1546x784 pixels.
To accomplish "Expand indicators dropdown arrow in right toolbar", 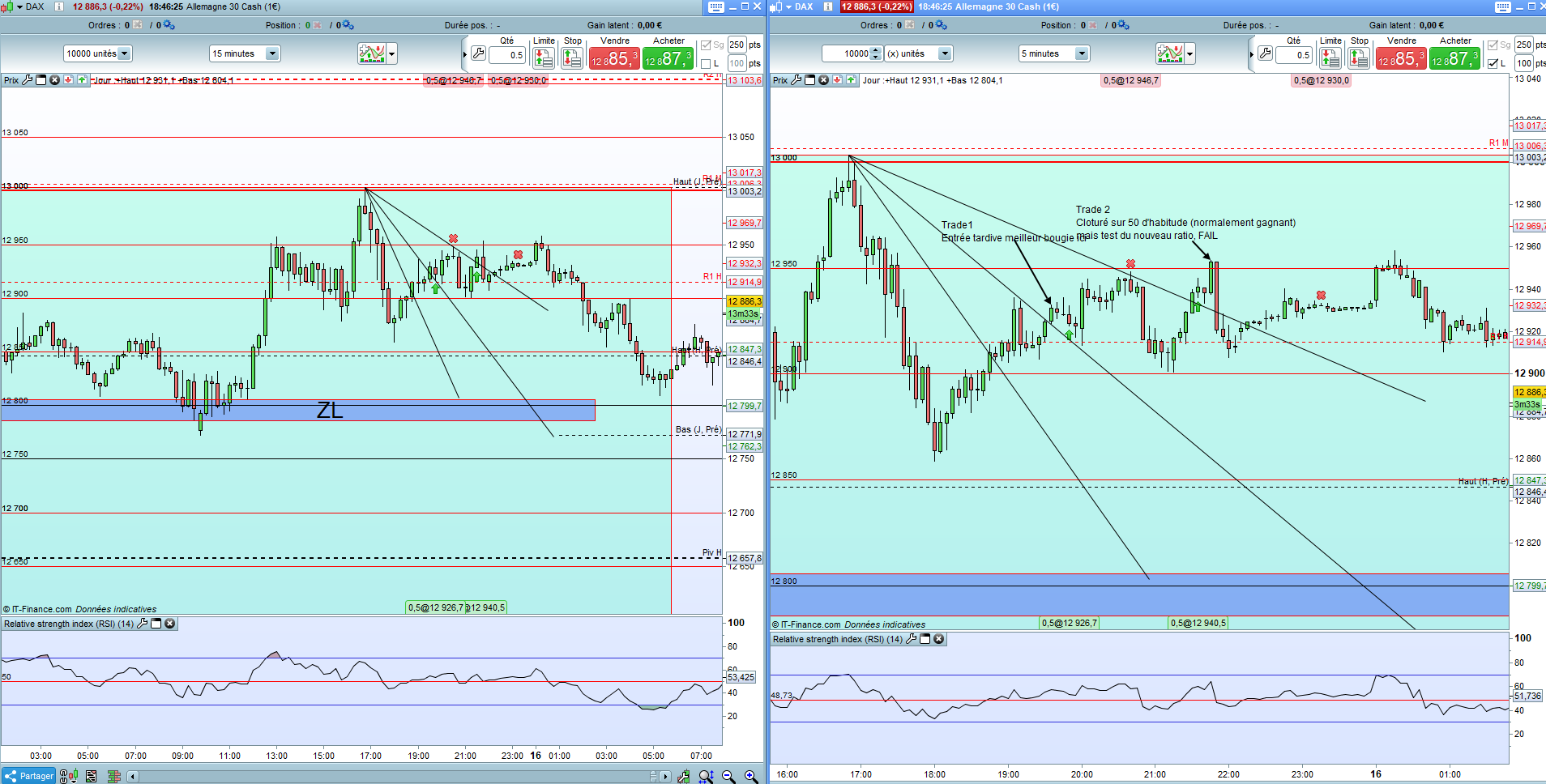I will click(1190, 54).
